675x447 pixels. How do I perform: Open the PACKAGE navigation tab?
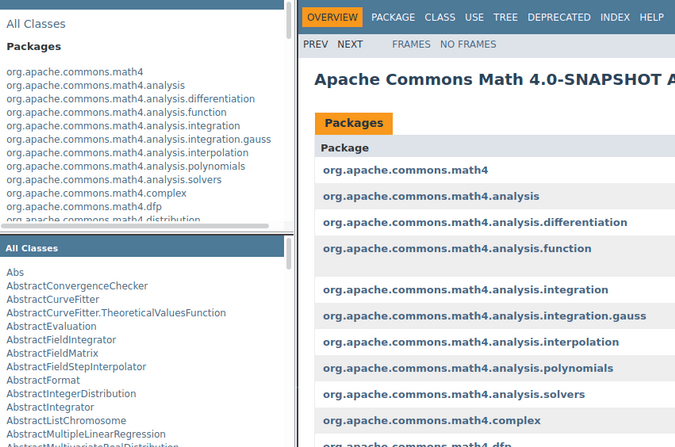click(x=392, y=18)
